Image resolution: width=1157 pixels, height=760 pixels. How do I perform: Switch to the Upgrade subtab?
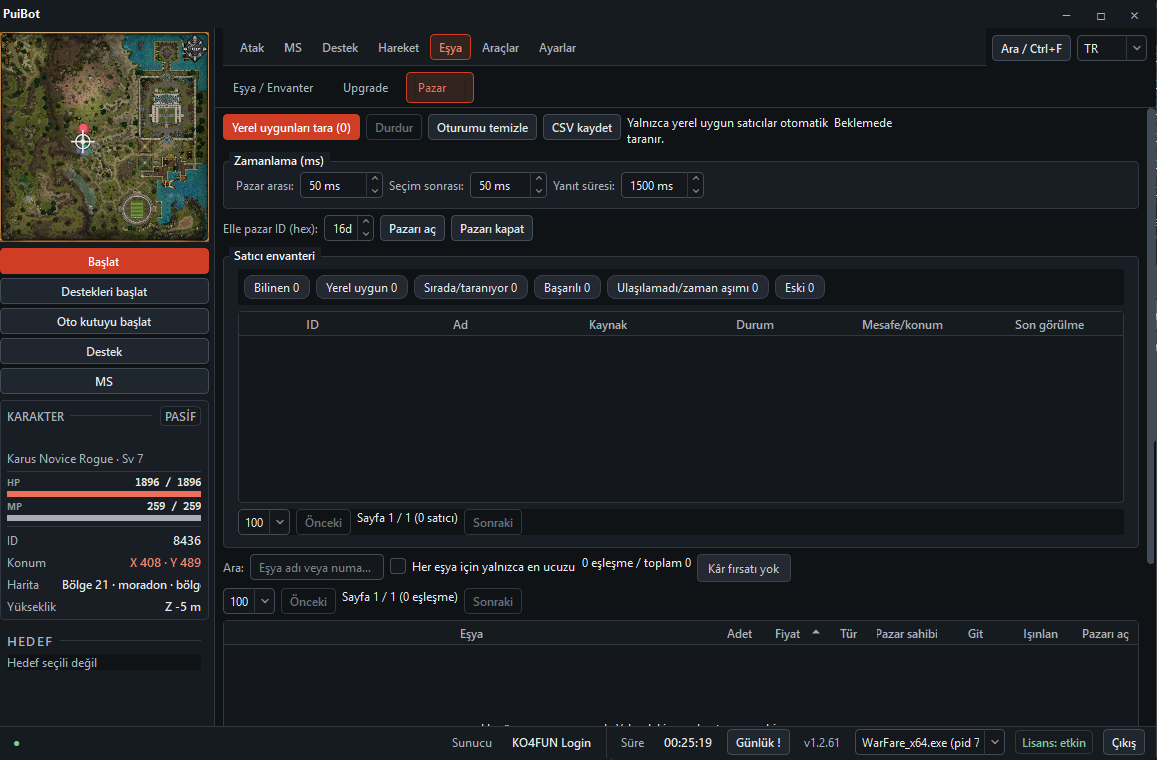point(365,88)
